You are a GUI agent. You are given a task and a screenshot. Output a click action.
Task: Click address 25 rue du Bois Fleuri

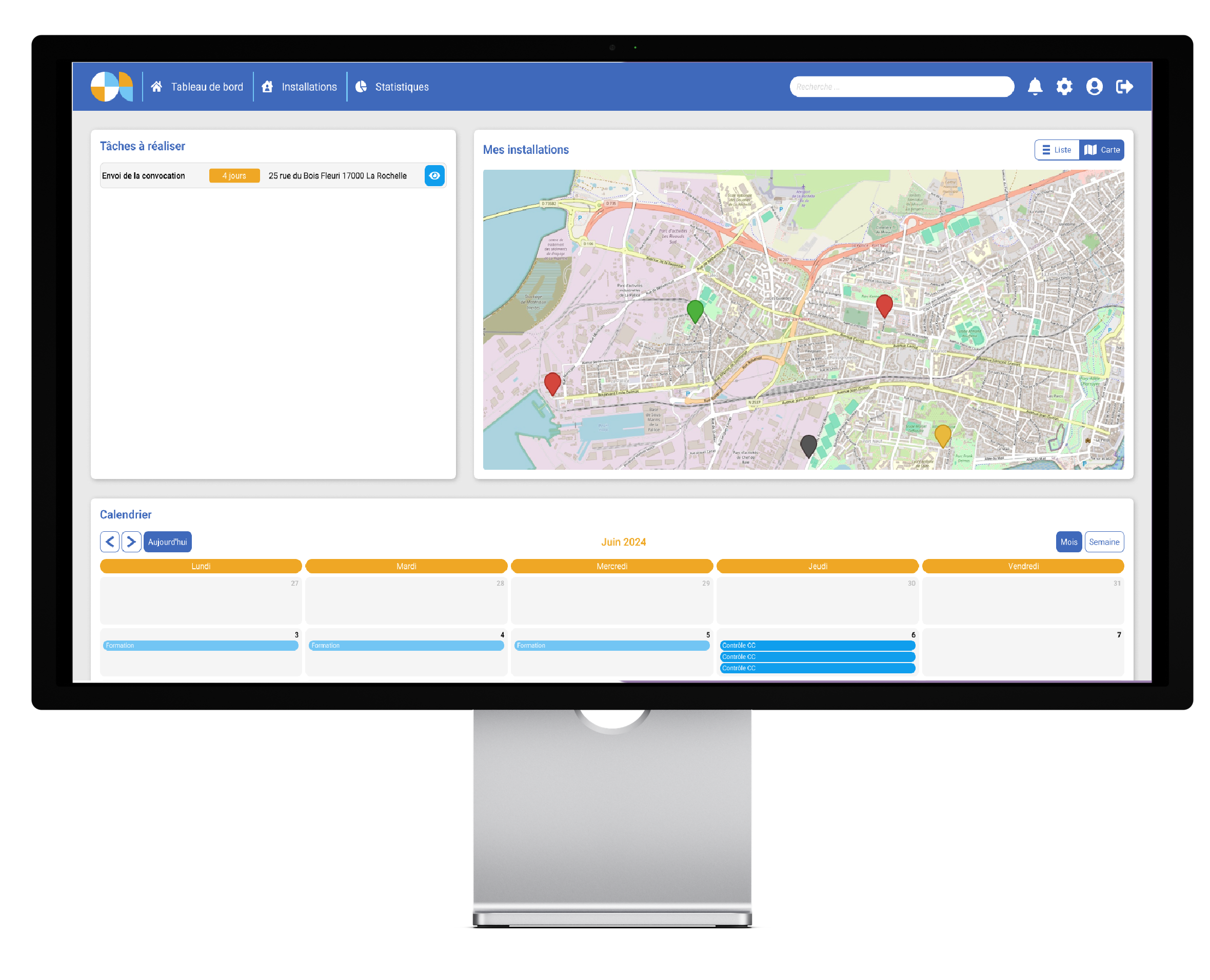[x=337, y=175]
